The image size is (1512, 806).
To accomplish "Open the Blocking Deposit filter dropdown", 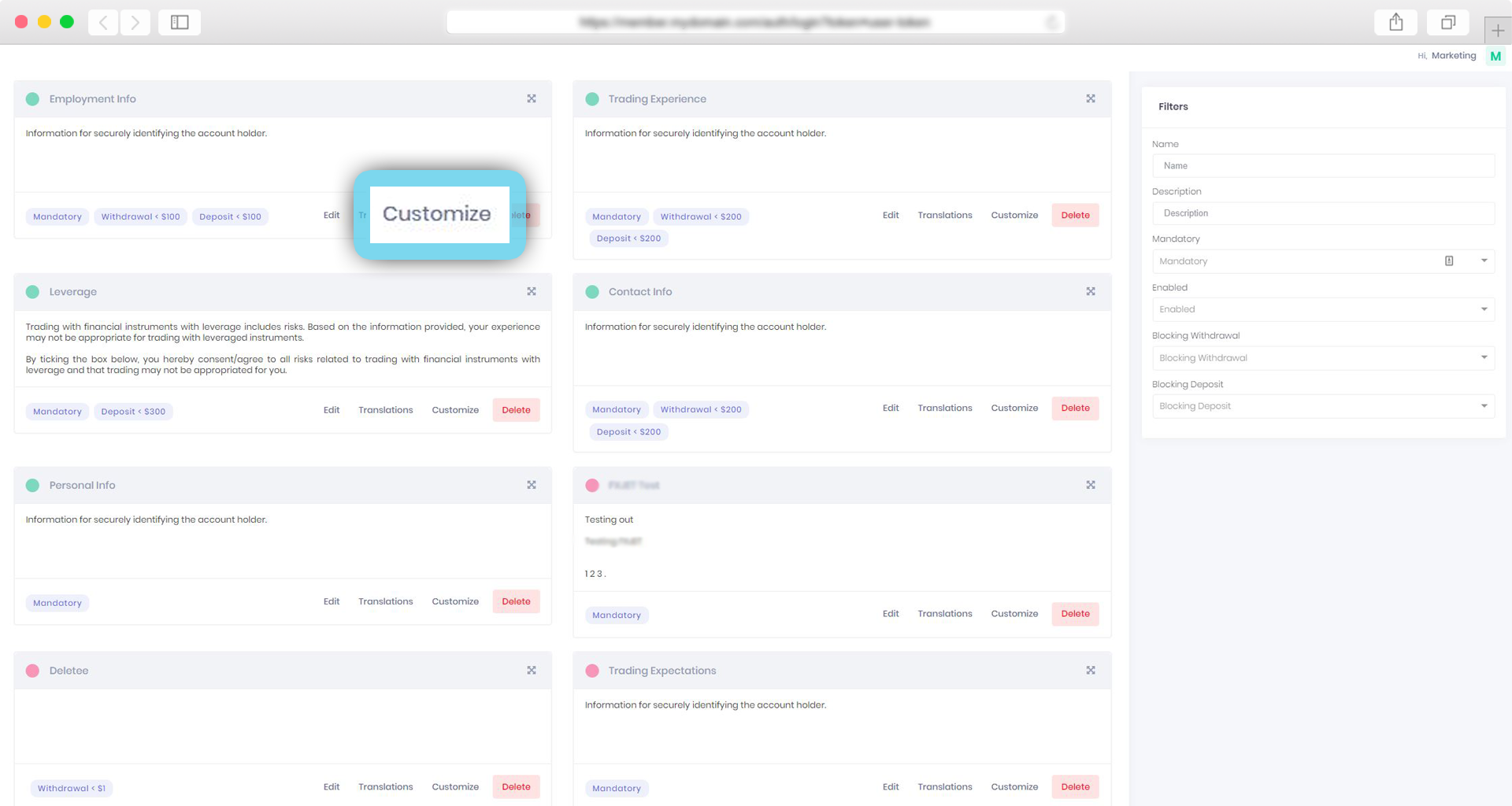I will (x=1323, y=406).
